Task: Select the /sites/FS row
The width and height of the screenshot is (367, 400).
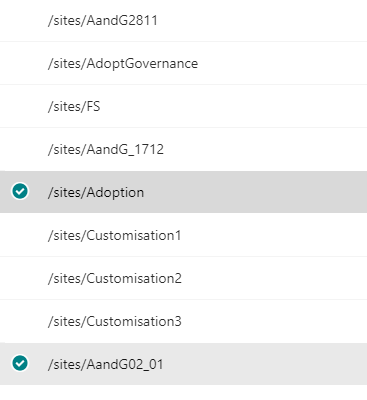Action: [183, 106]
